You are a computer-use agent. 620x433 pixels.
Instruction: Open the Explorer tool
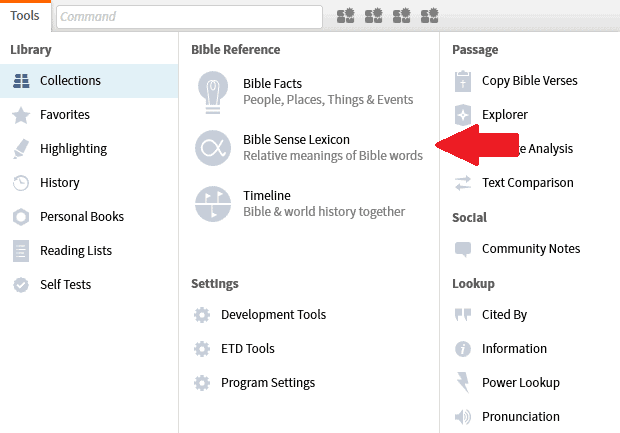tap(504, 115)
